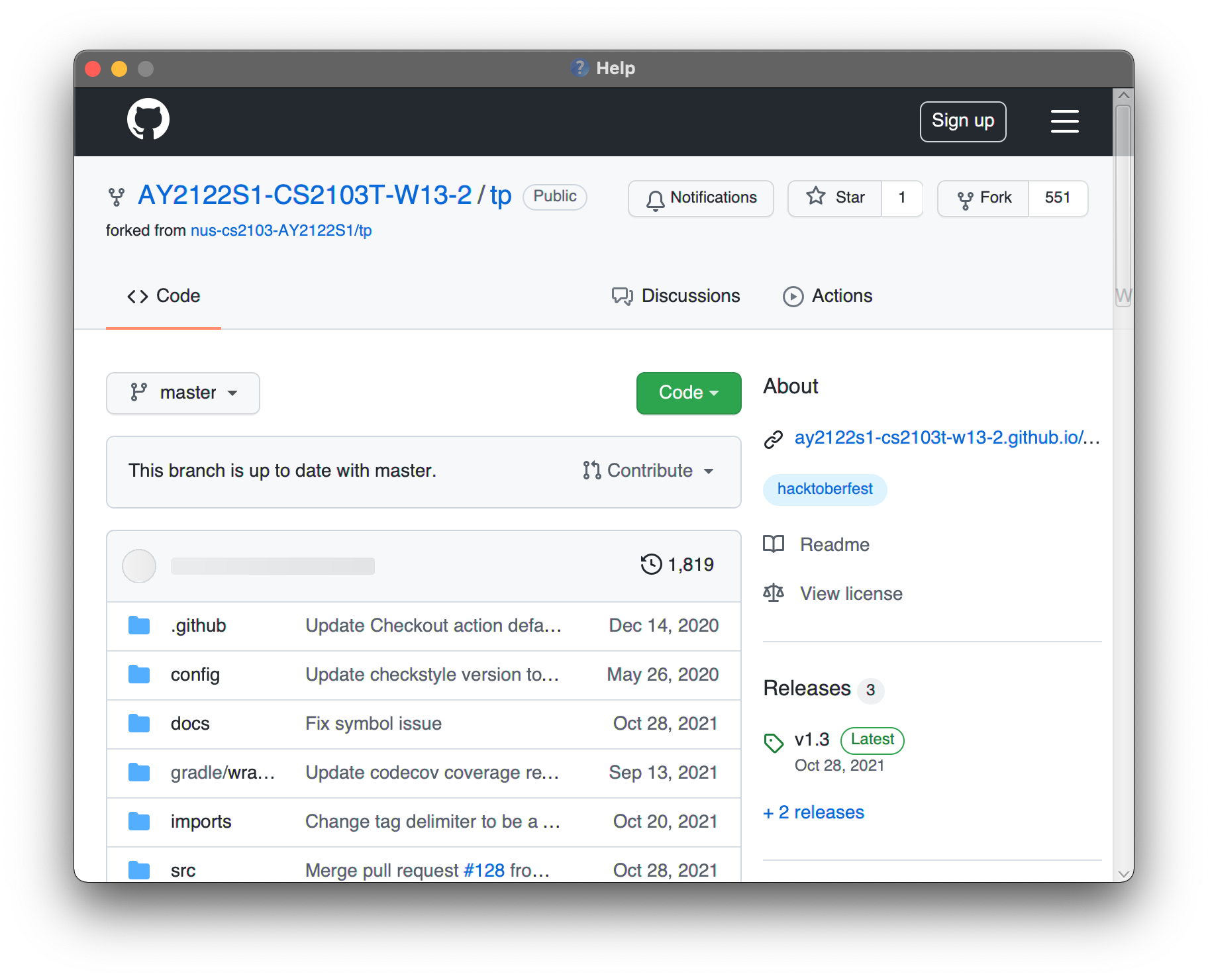Open the docs folder

(189, 724)
